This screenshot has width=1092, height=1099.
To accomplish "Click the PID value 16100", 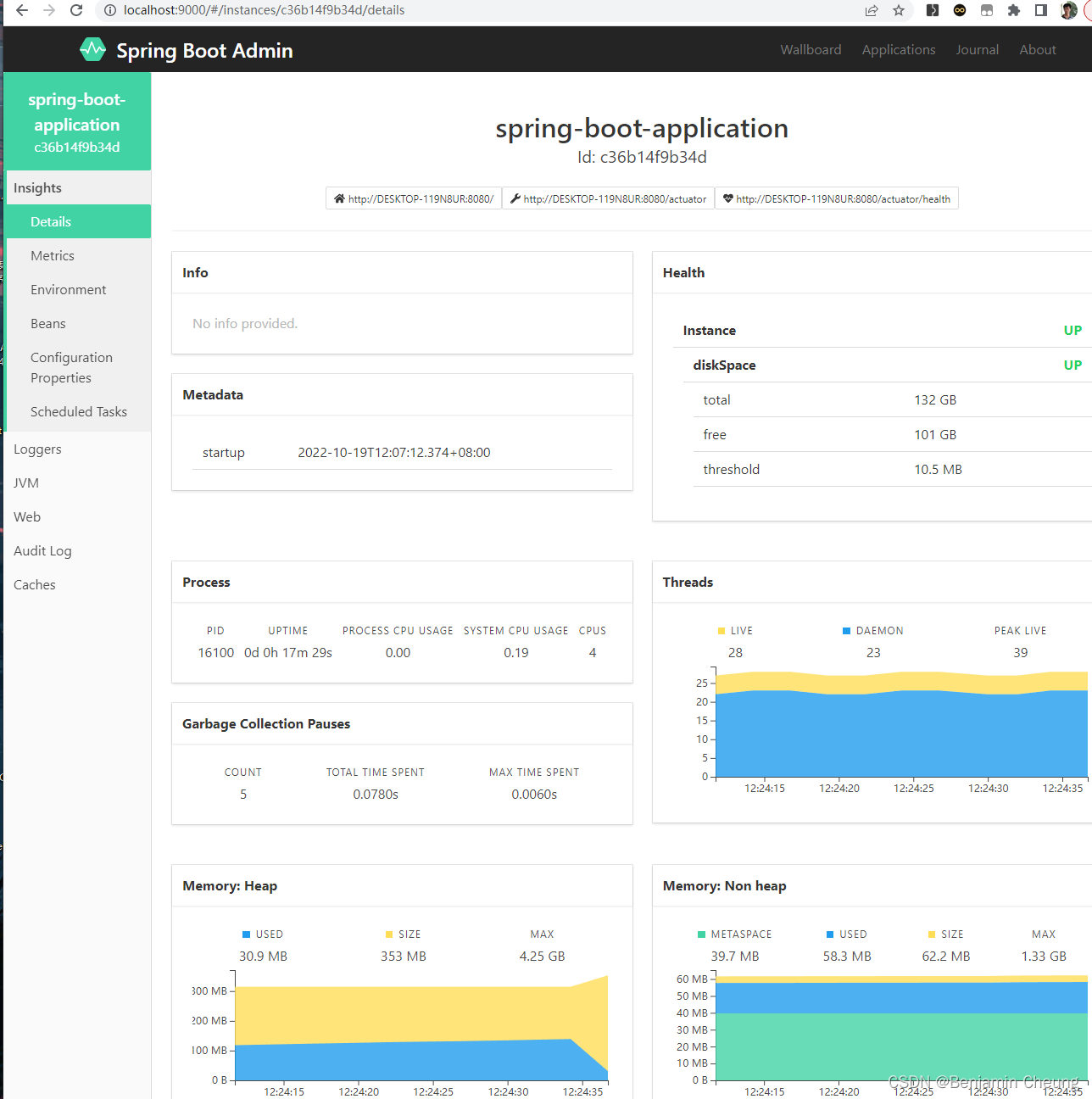I will click(x=216, y=652).
